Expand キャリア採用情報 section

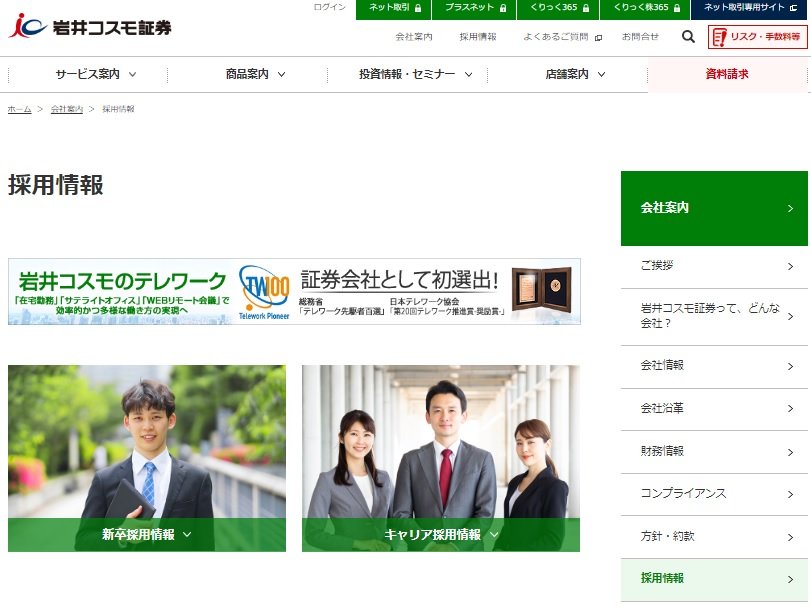pyautogui.click(x=441, y=535)
